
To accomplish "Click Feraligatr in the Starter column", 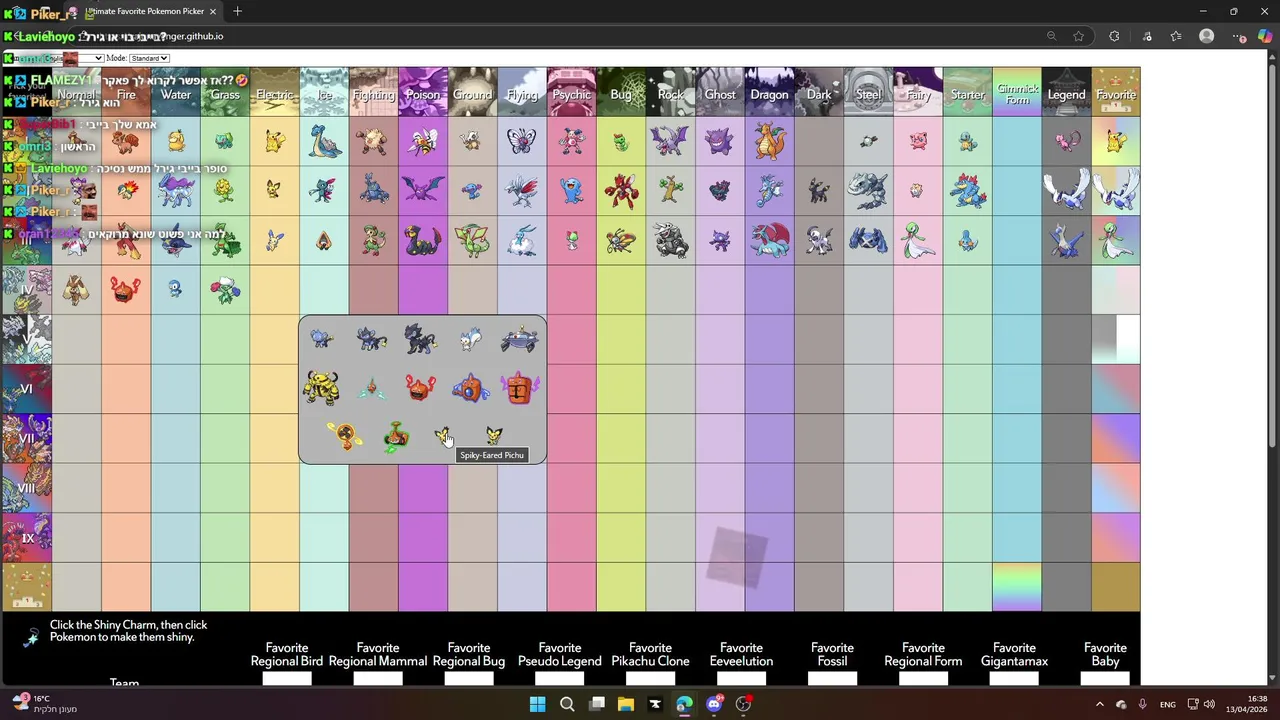I will coord(967,190).
